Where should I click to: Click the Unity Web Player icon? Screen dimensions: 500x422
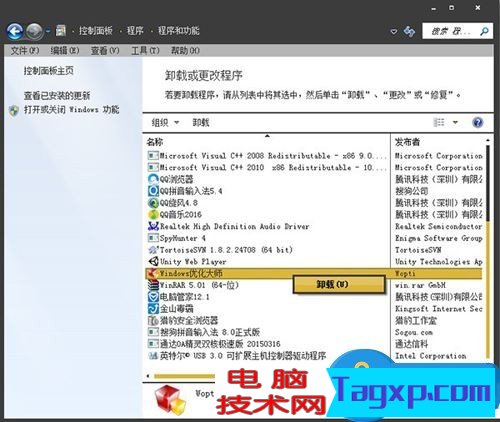coord(153,261)
